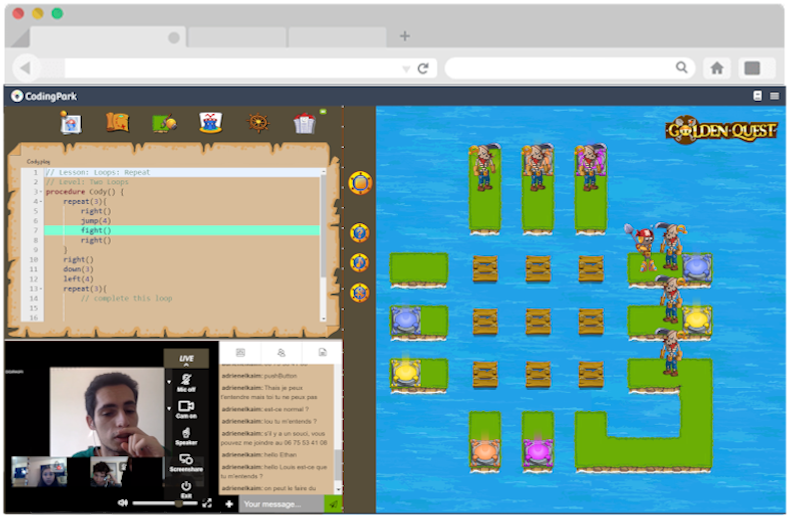790x517 pixels.
Task: Click the orange pedestal on the island
Action: click(485, 451)
